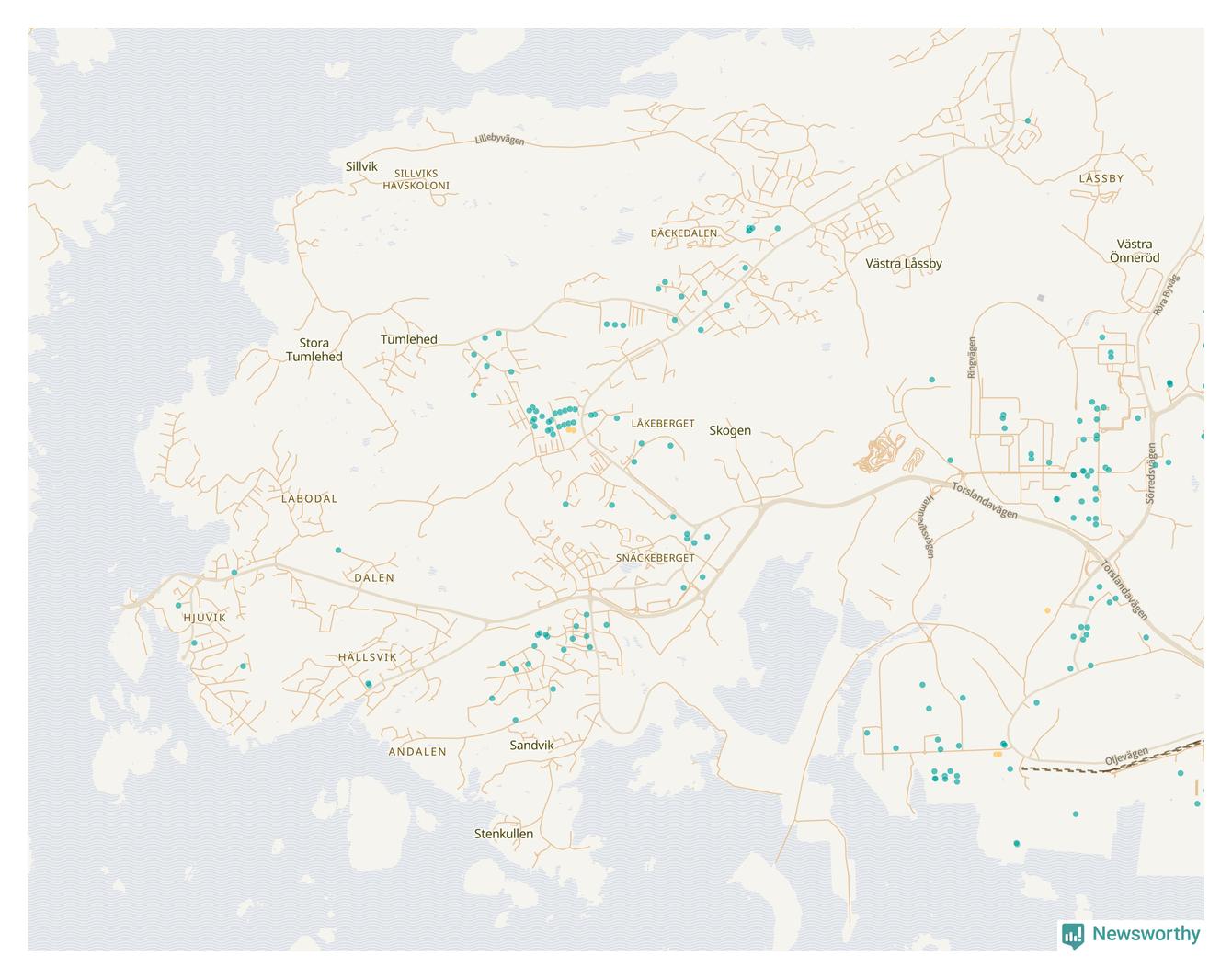Viewport: 1232px width, 979px height.
Task: Click the small grey square marker near Ringvägen
Action: 1041,298
